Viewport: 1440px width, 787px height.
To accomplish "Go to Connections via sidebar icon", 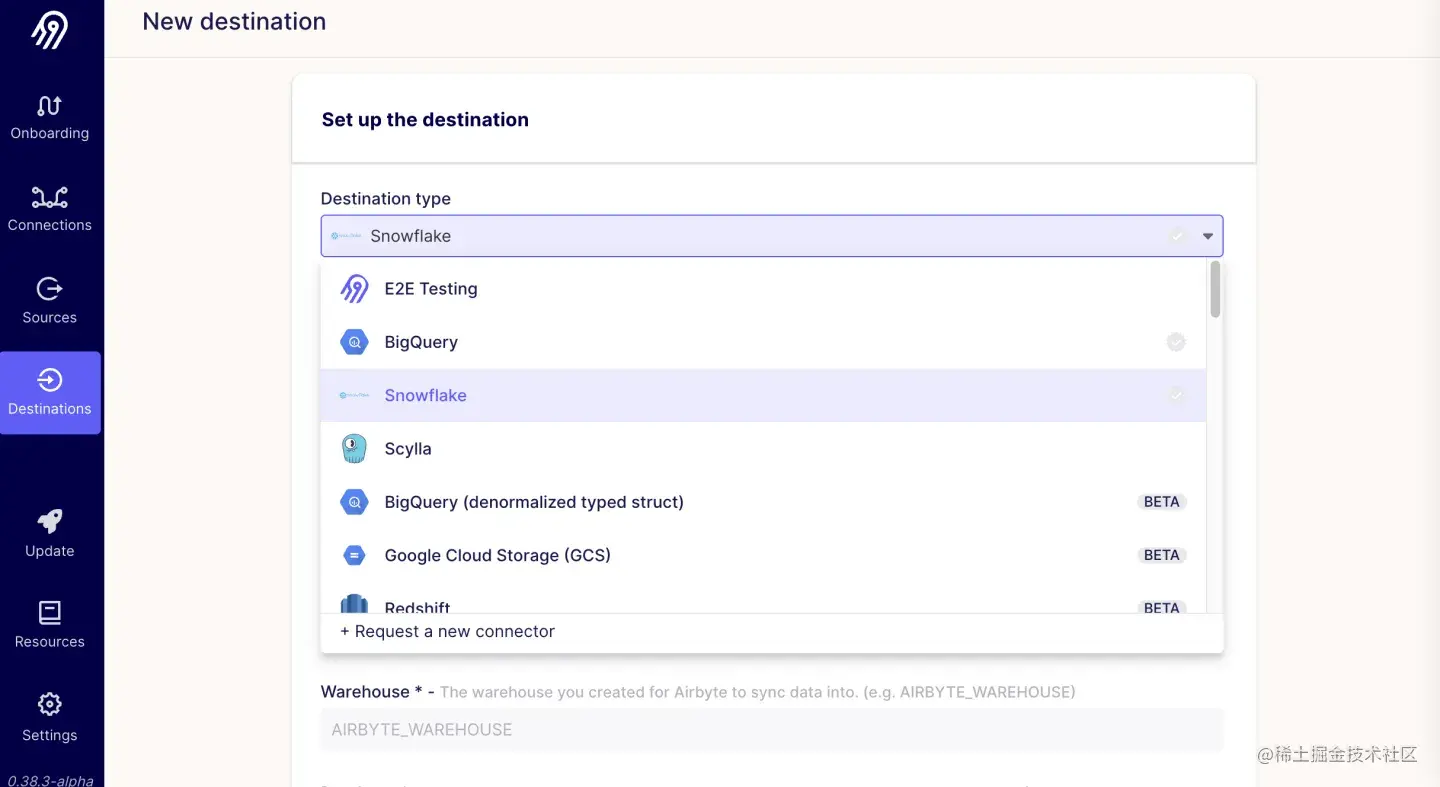I will click(49, 197).
